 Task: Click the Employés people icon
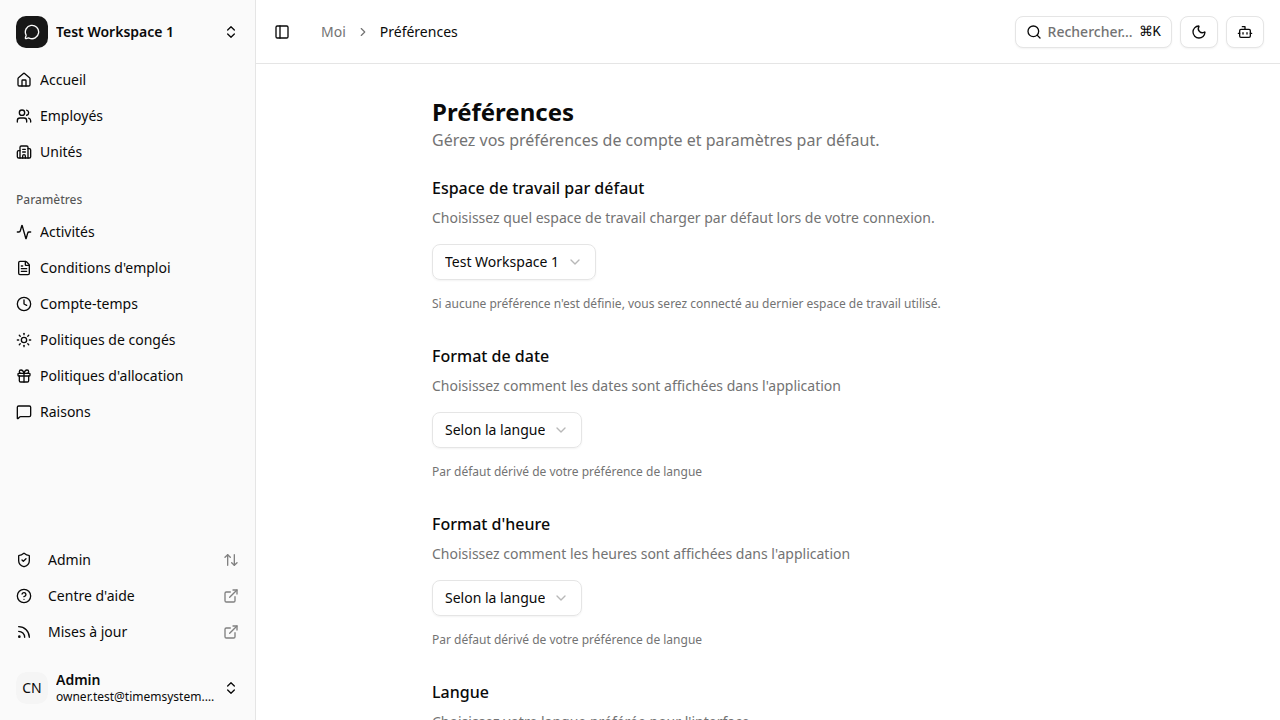pos(23,115)
